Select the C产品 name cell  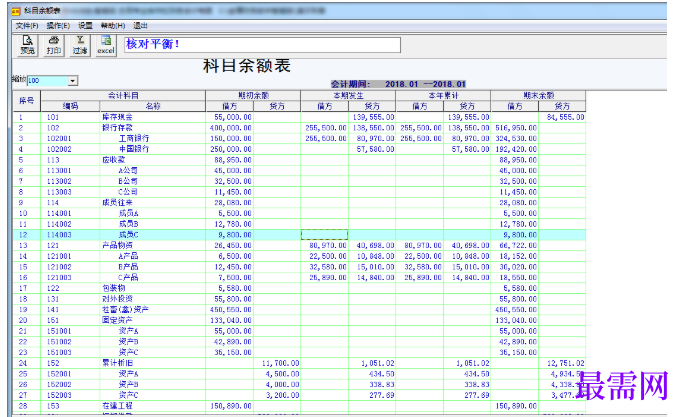click(x=153, y=277)
